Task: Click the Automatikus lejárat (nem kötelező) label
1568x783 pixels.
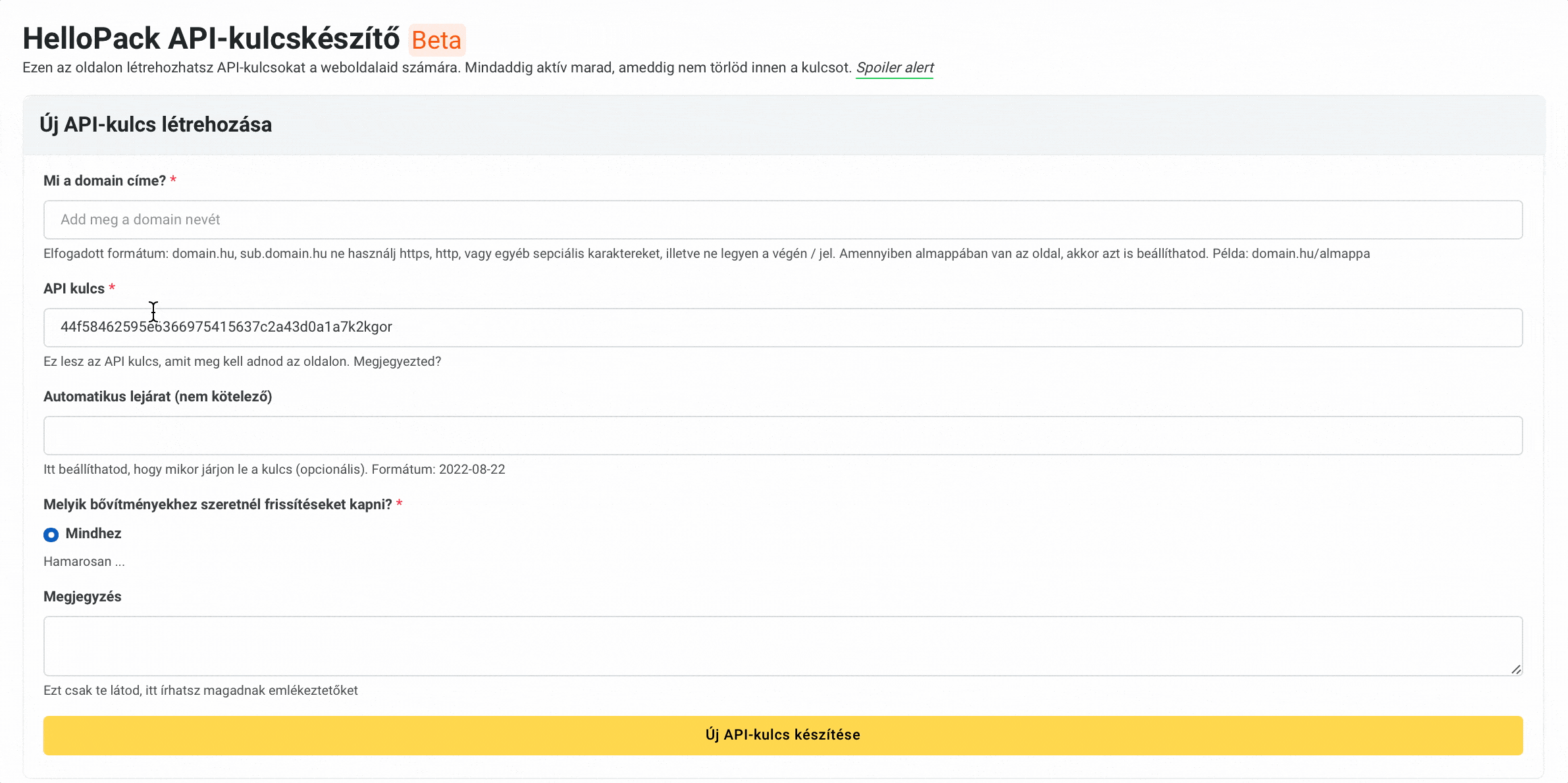Action: 157,397
